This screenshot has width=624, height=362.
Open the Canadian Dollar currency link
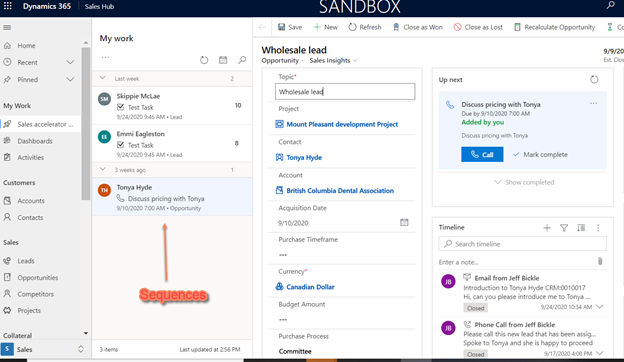(x=310, y=287)
